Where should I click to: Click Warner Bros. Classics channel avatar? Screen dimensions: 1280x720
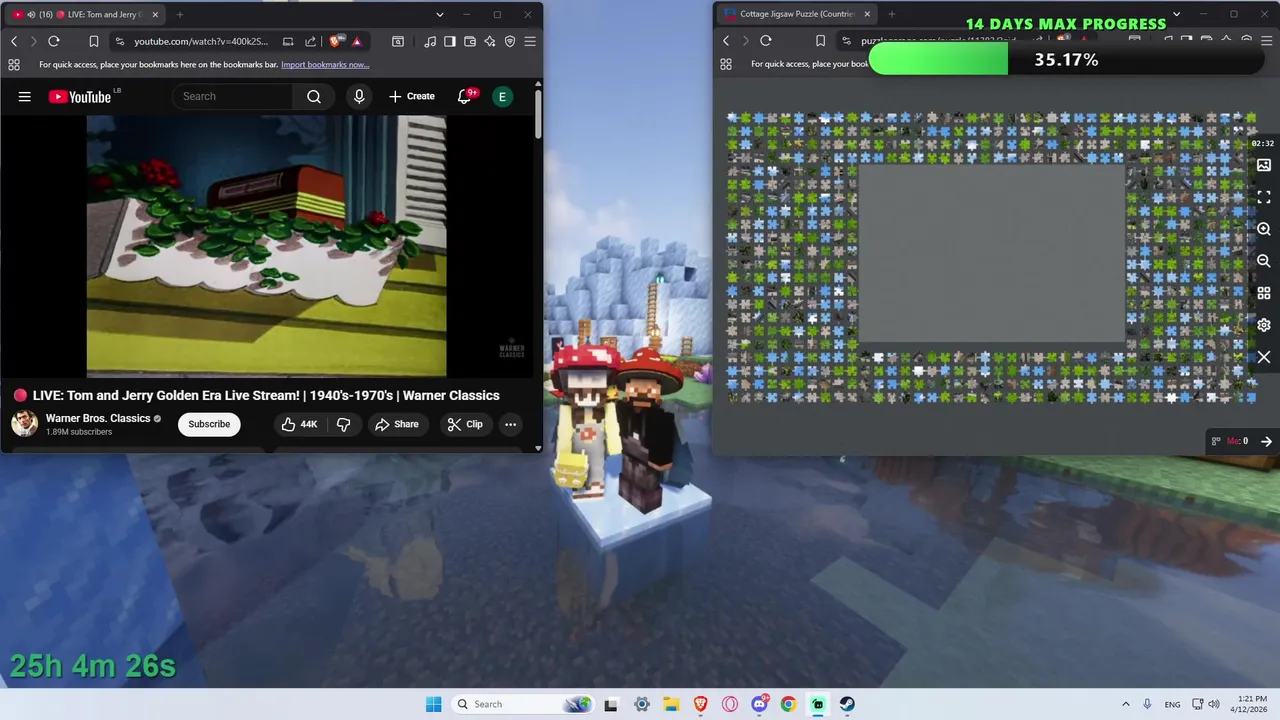[x=25, y=424]
